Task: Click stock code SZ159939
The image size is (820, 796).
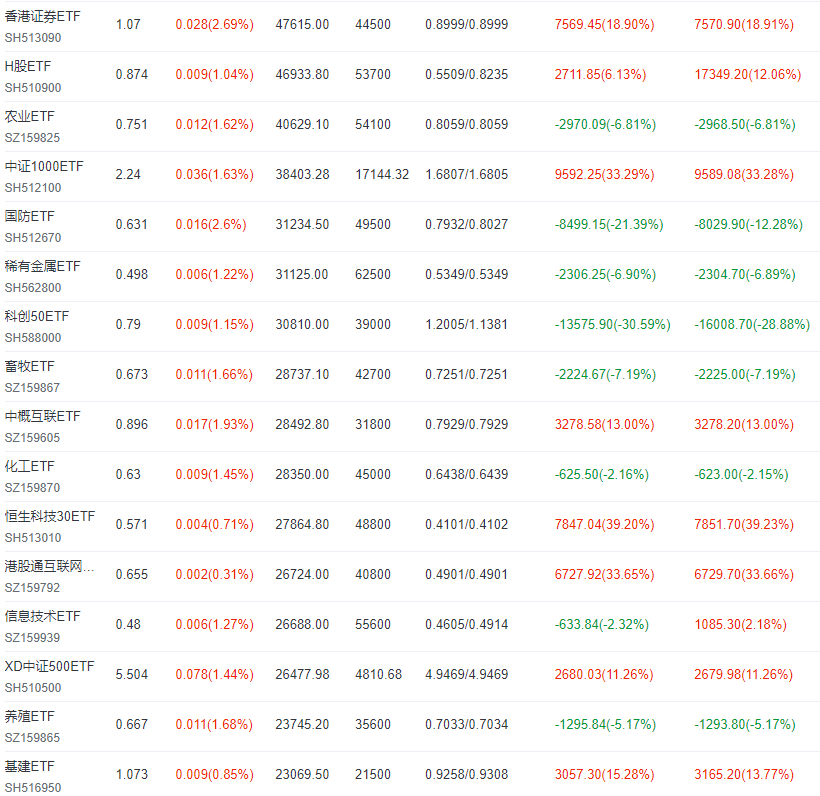Action: pyautogui.click(x=32, y=638)
